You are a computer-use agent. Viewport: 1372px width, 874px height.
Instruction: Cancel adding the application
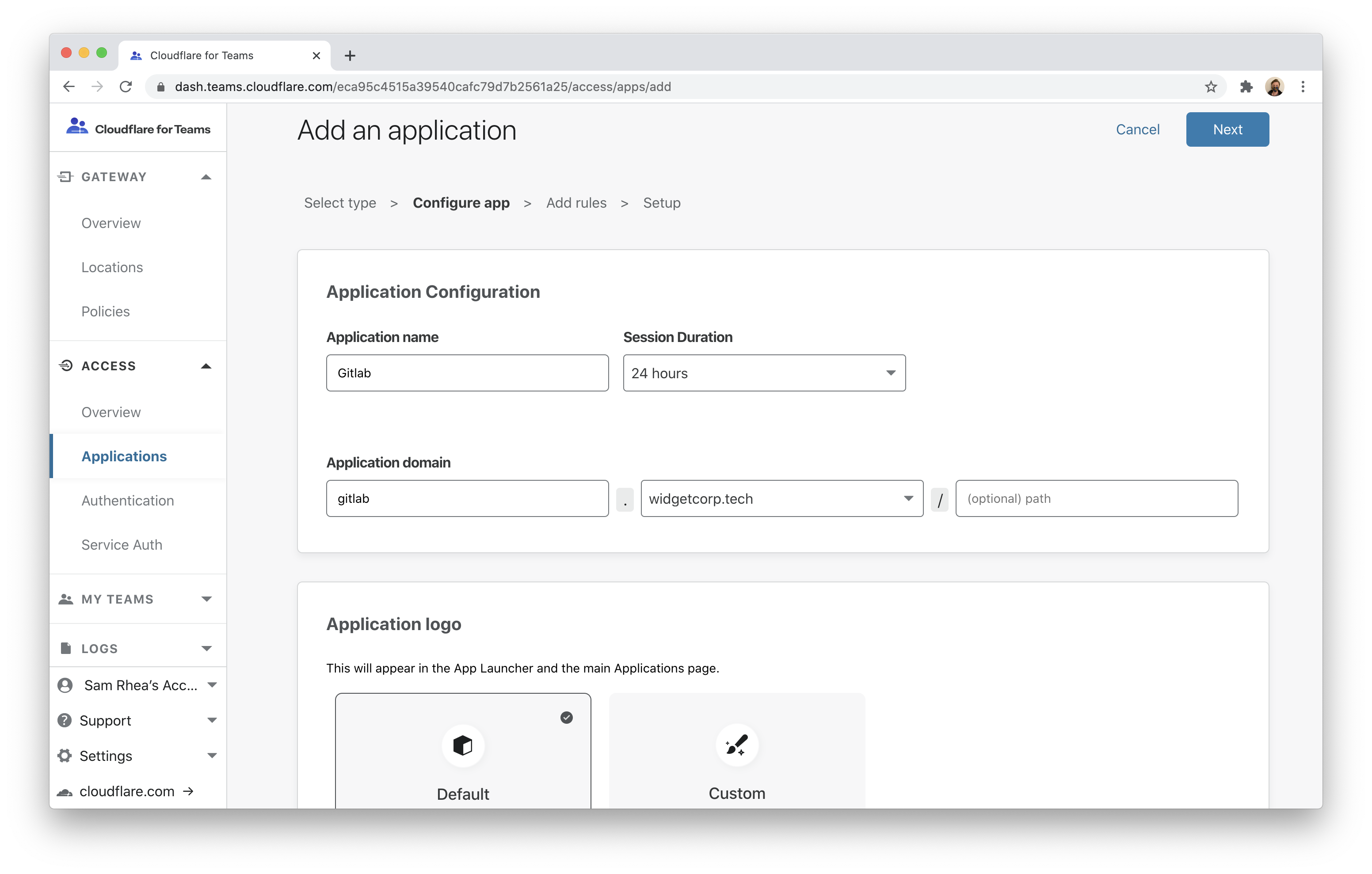[x=1137, y=129]
